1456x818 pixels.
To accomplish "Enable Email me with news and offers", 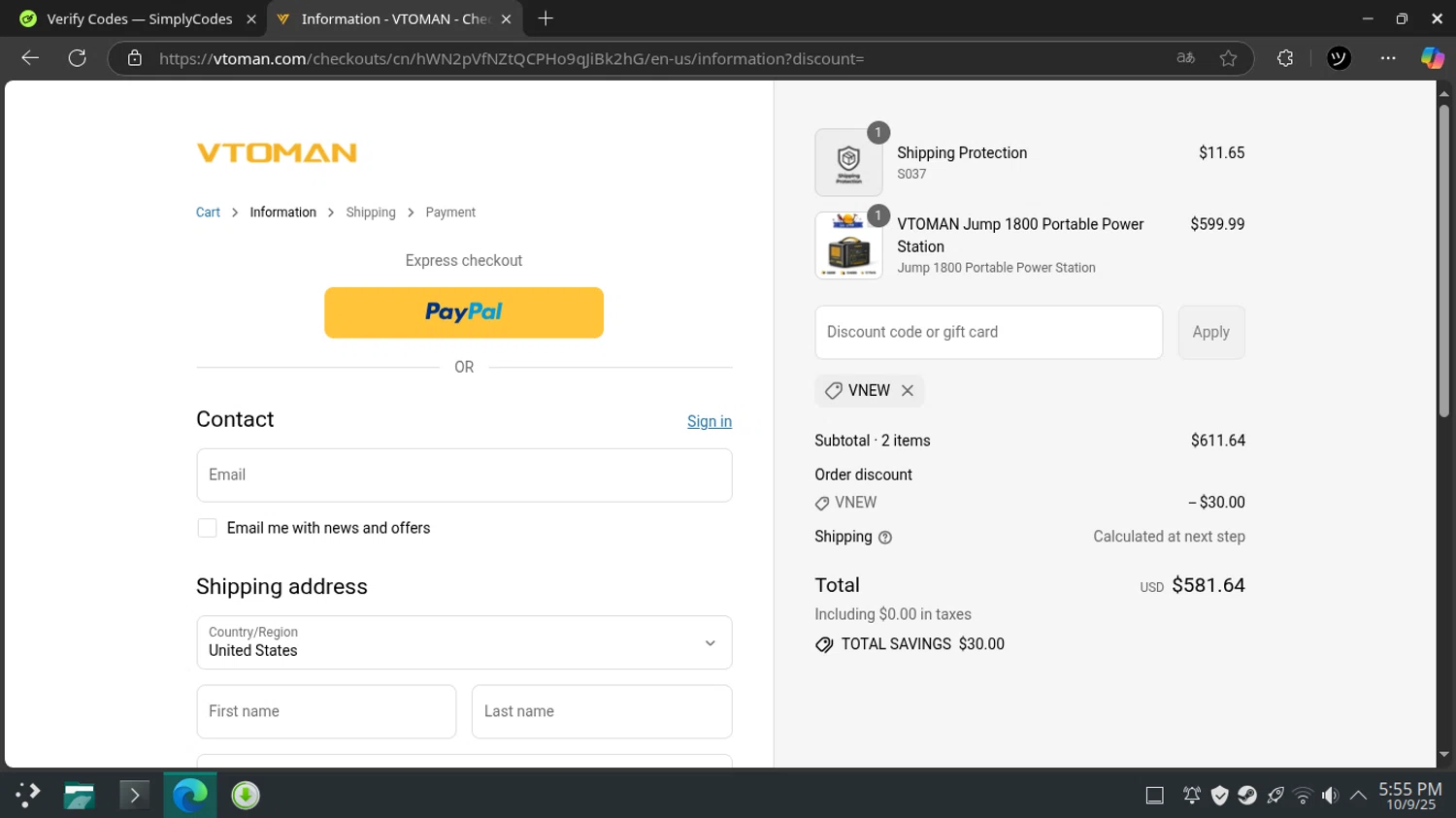I will (x=207, y=528).
